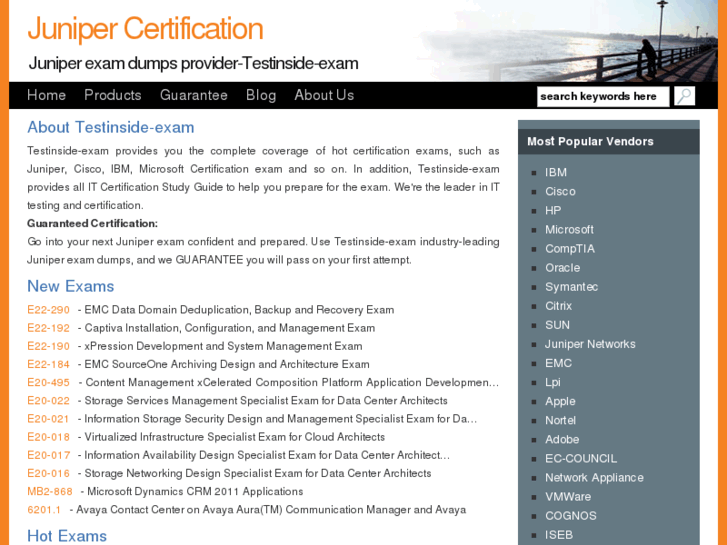Open the Home menu item
The width and height of the screenshot is (727, 545).
point(46,95)
